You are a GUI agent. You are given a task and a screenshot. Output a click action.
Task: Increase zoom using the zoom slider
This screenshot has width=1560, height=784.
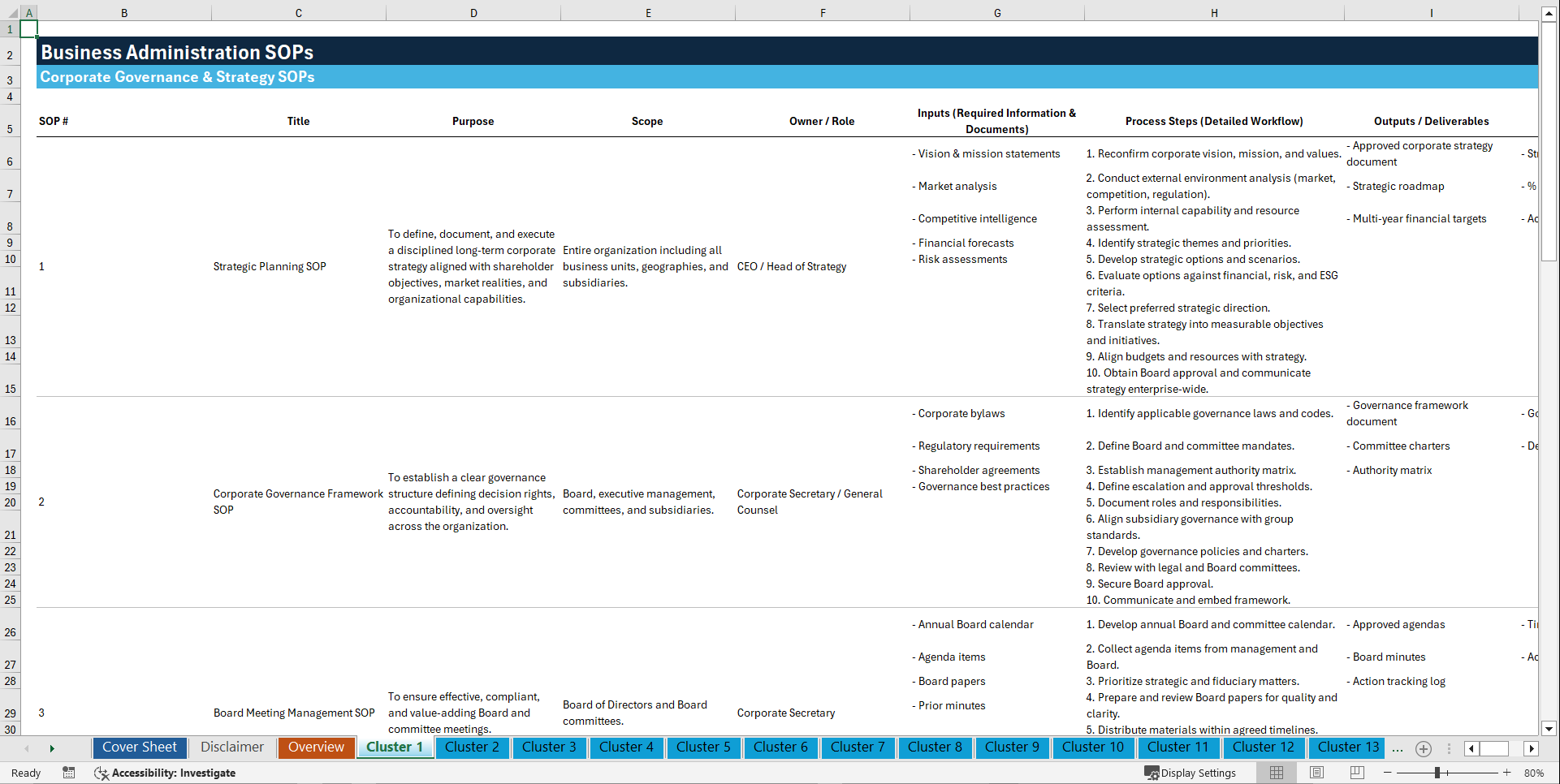[1507, 773]
